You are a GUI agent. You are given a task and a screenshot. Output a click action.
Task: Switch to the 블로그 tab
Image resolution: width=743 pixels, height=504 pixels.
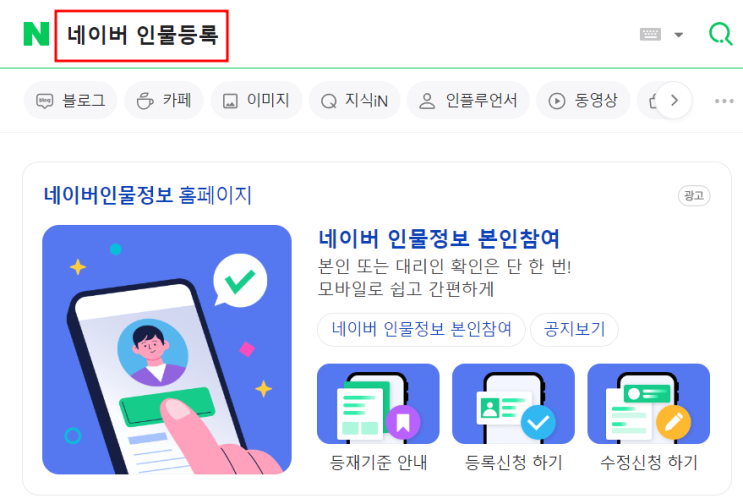click(x=71, y=100)
